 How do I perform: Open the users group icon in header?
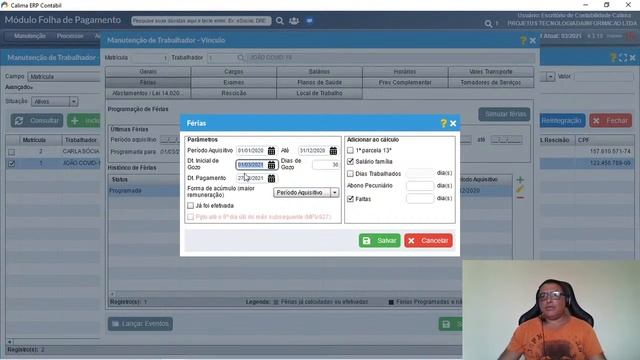click(x=294, y=20)
